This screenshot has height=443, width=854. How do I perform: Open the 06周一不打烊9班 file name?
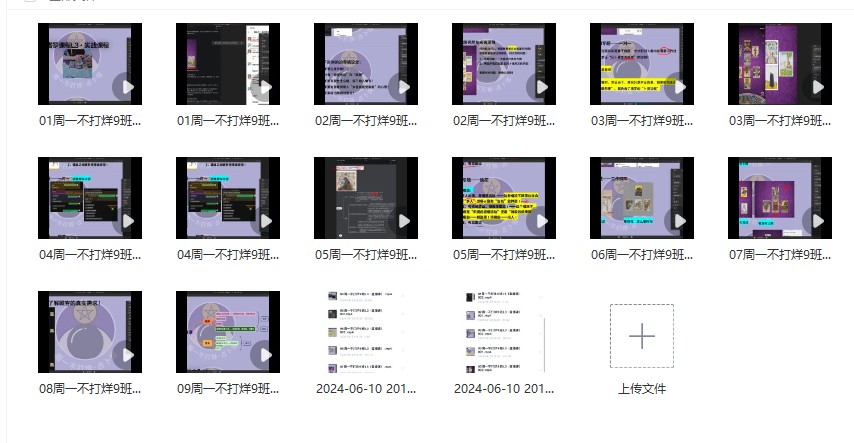641,255
